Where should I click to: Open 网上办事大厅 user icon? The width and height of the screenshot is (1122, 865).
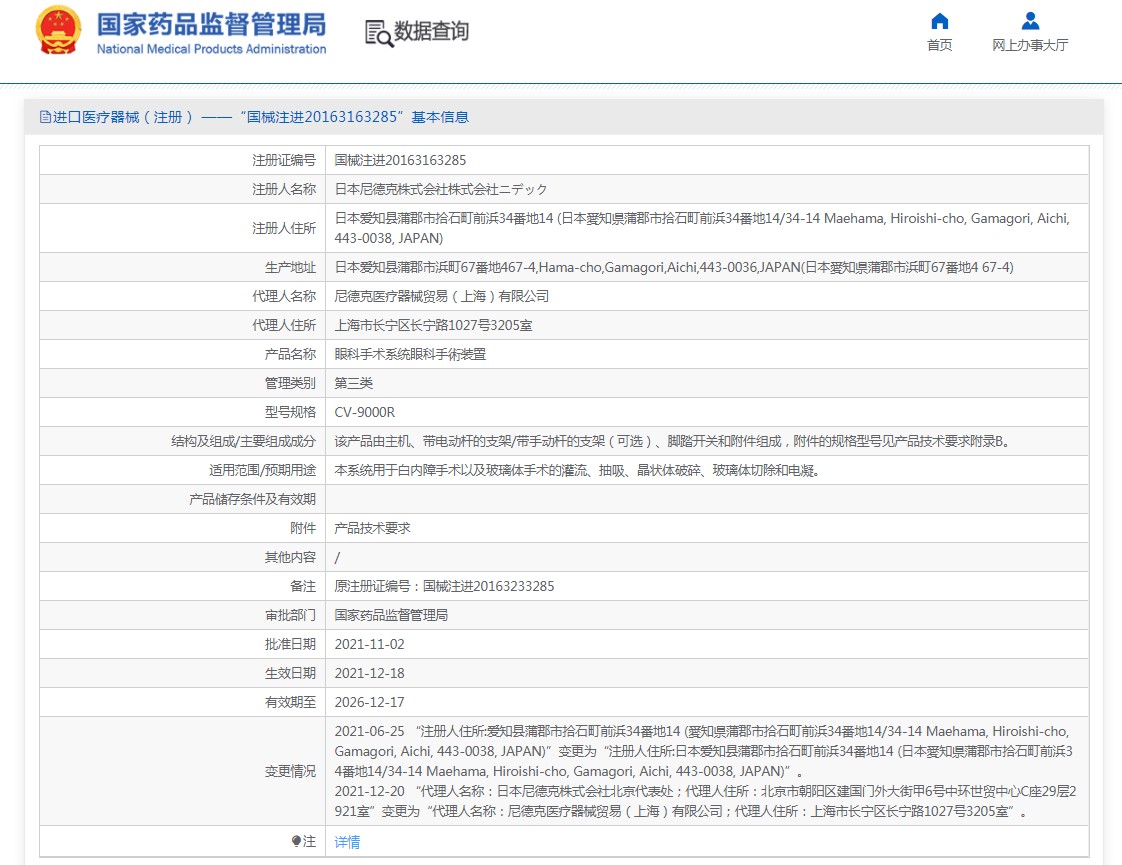coord(1030,21)
